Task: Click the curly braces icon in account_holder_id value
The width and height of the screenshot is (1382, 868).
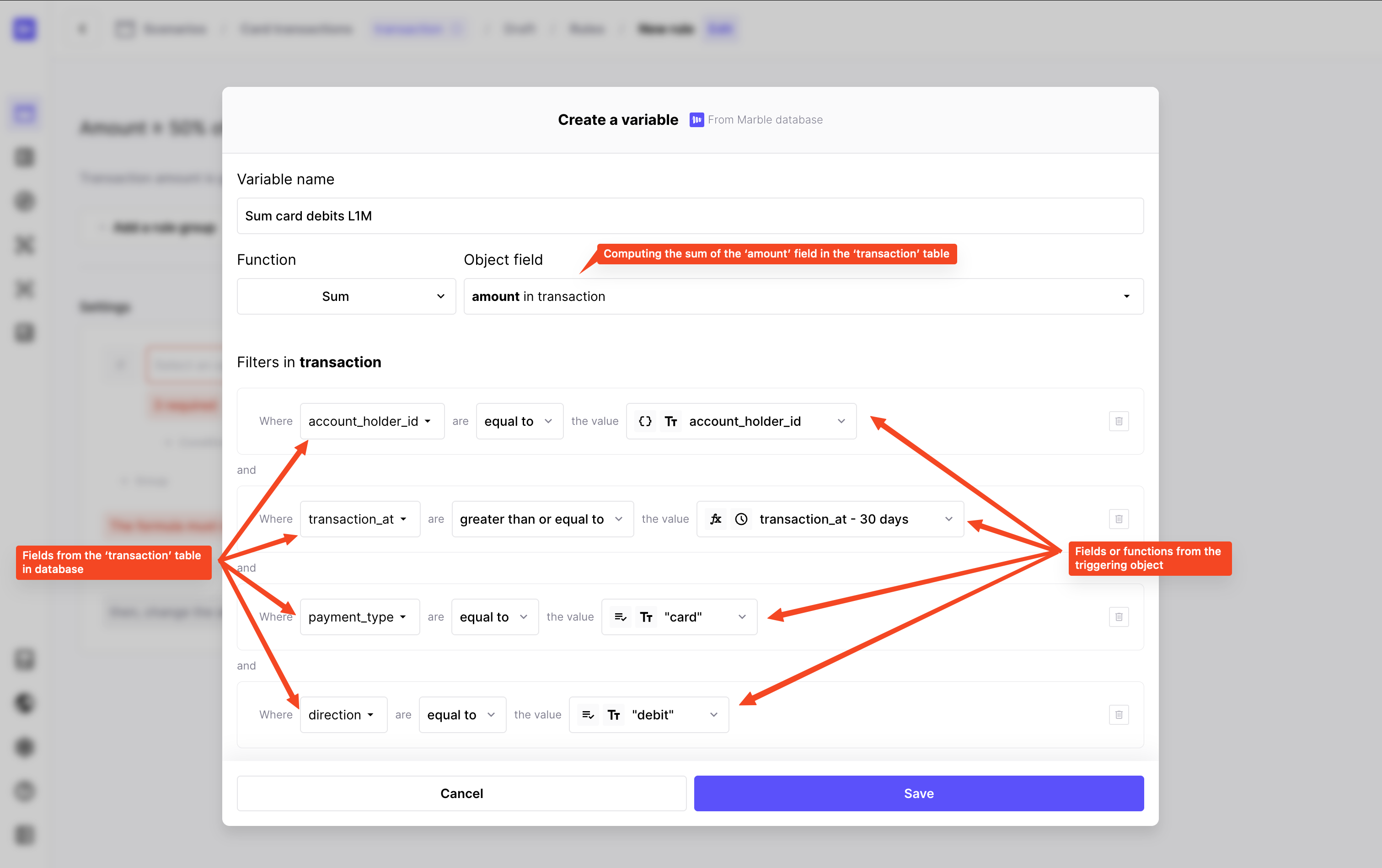Action: 644,421
